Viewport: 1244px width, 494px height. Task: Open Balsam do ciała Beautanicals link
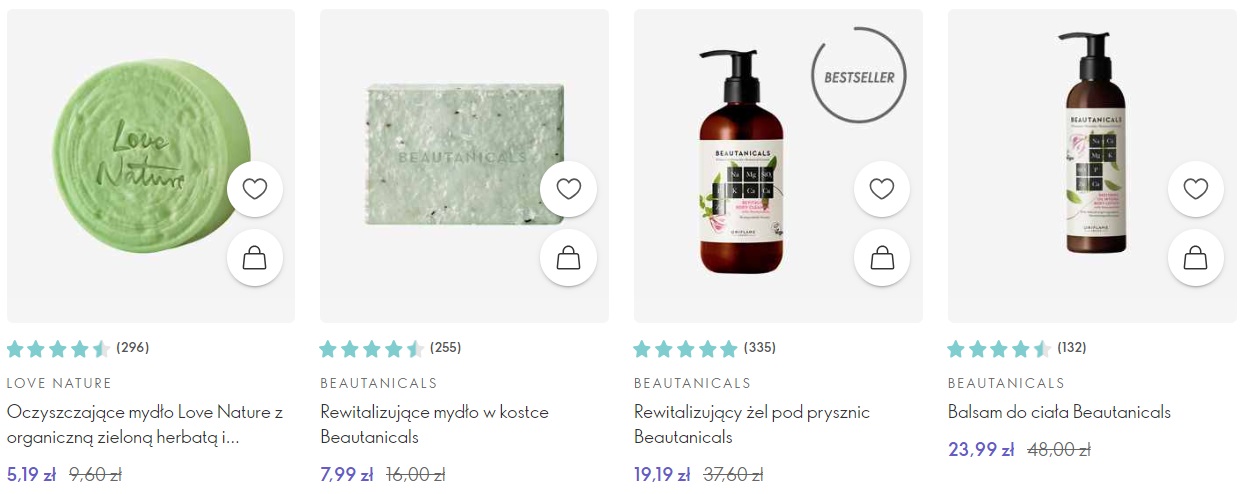click(1059, 412)
